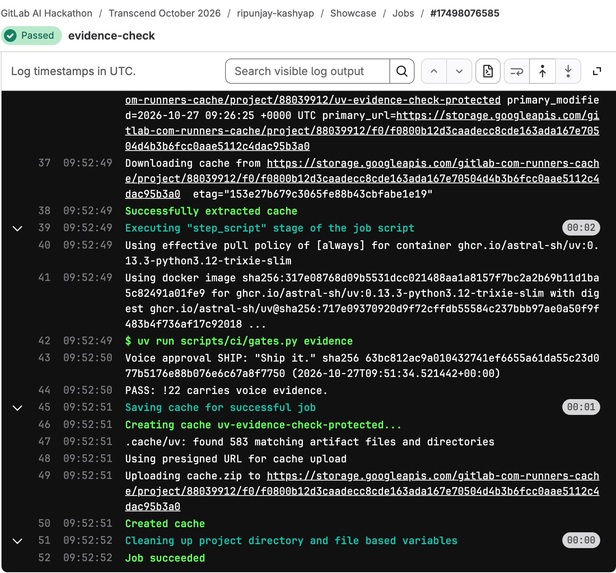Viewport: 616px width, 573px height.
Task: Open Transcend October 2026 breadcrumb
Action: pyautogui.click(x=165, y=13)
